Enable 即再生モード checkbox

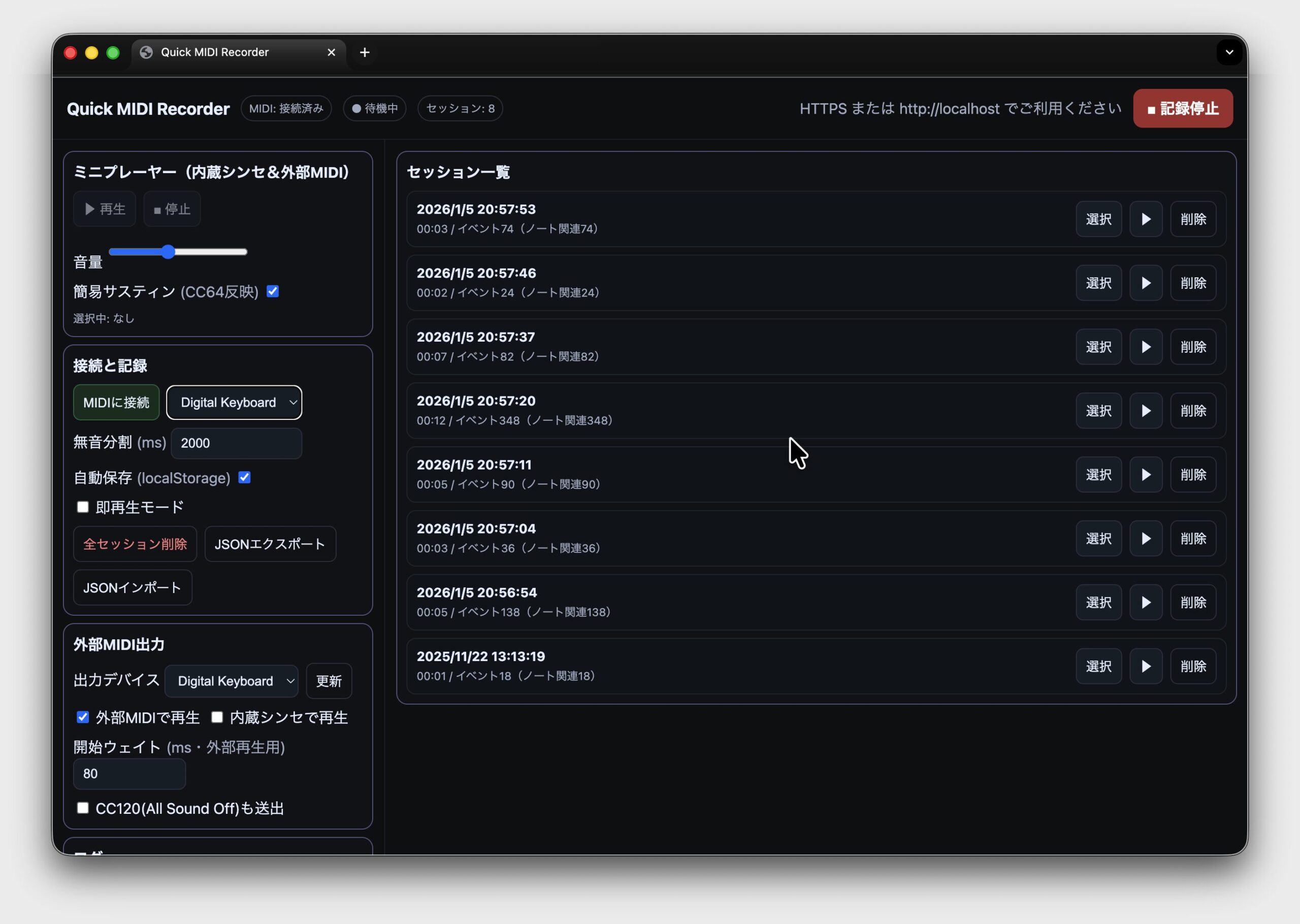83,507
